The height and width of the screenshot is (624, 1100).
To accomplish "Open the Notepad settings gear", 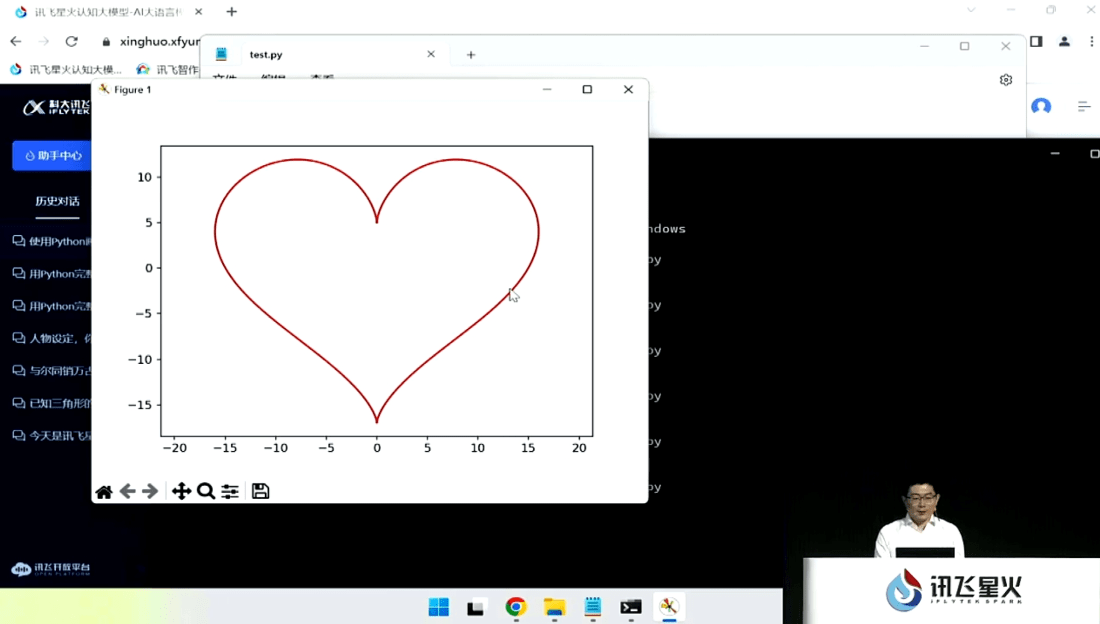I will (x=1006, y=80).
